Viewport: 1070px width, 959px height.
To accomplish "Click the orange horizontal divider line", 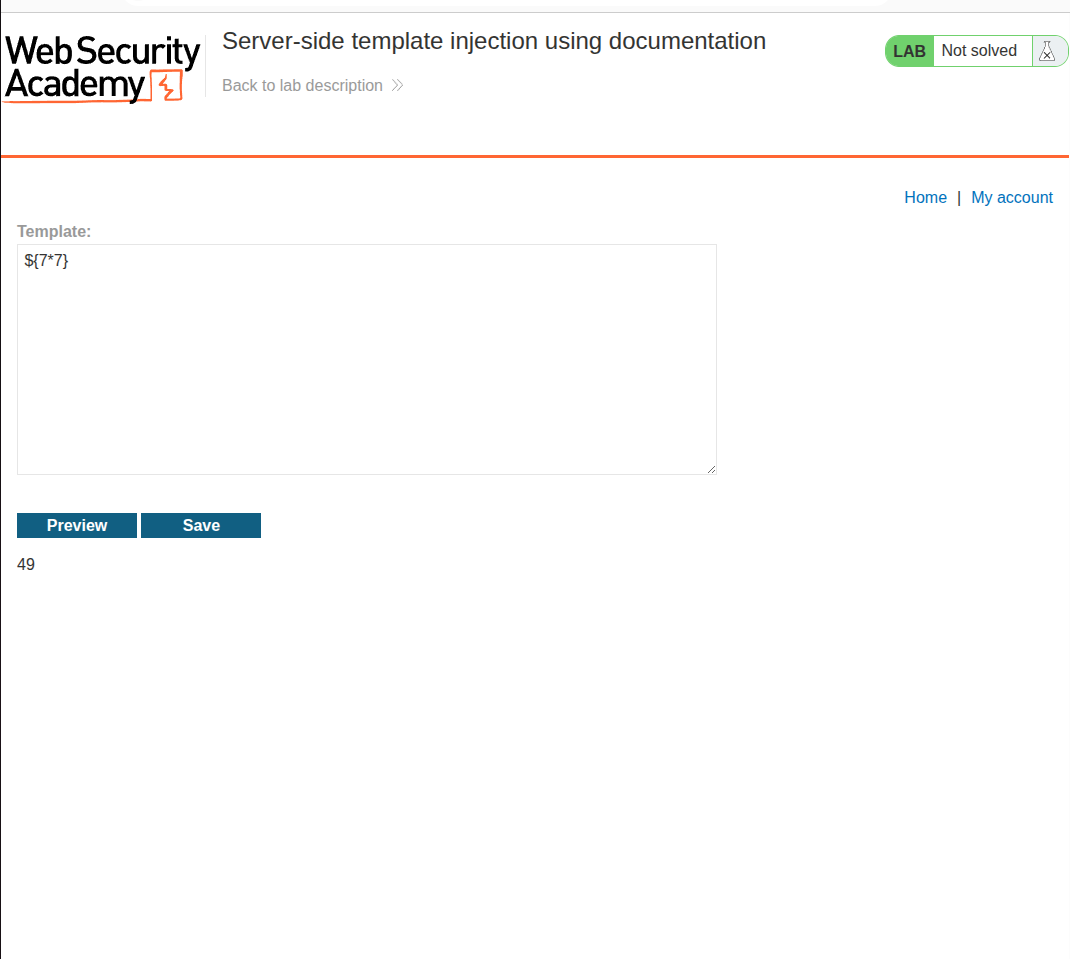I will (x=535, y=156).
